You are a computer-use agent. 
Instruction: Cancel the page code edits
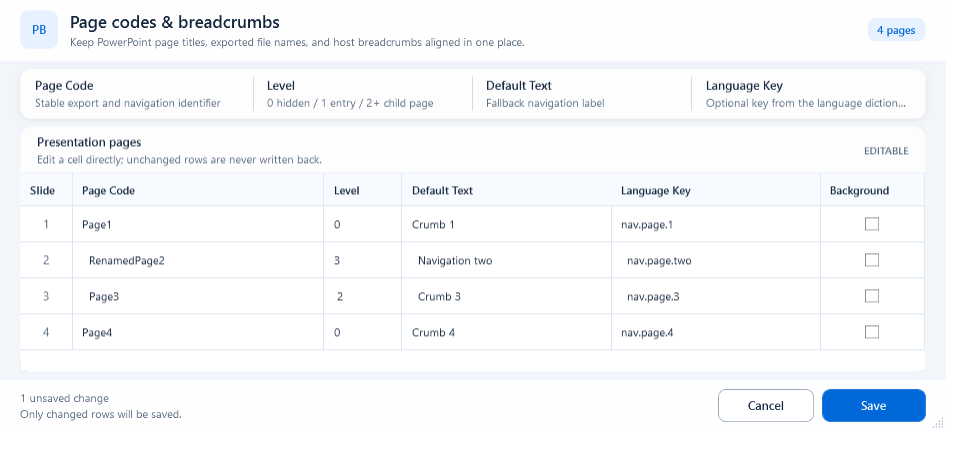tap(766, 406)
